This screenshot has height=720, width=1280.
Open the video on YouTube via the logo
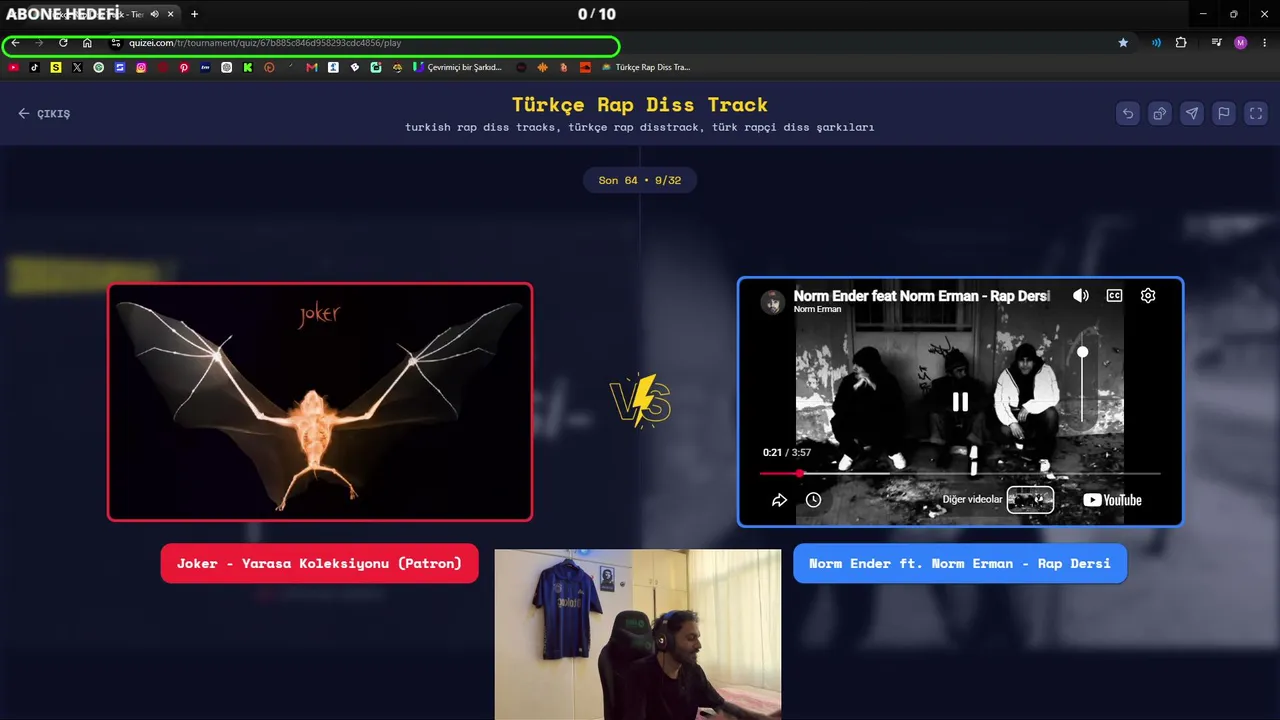click(x=1112, y=500)
